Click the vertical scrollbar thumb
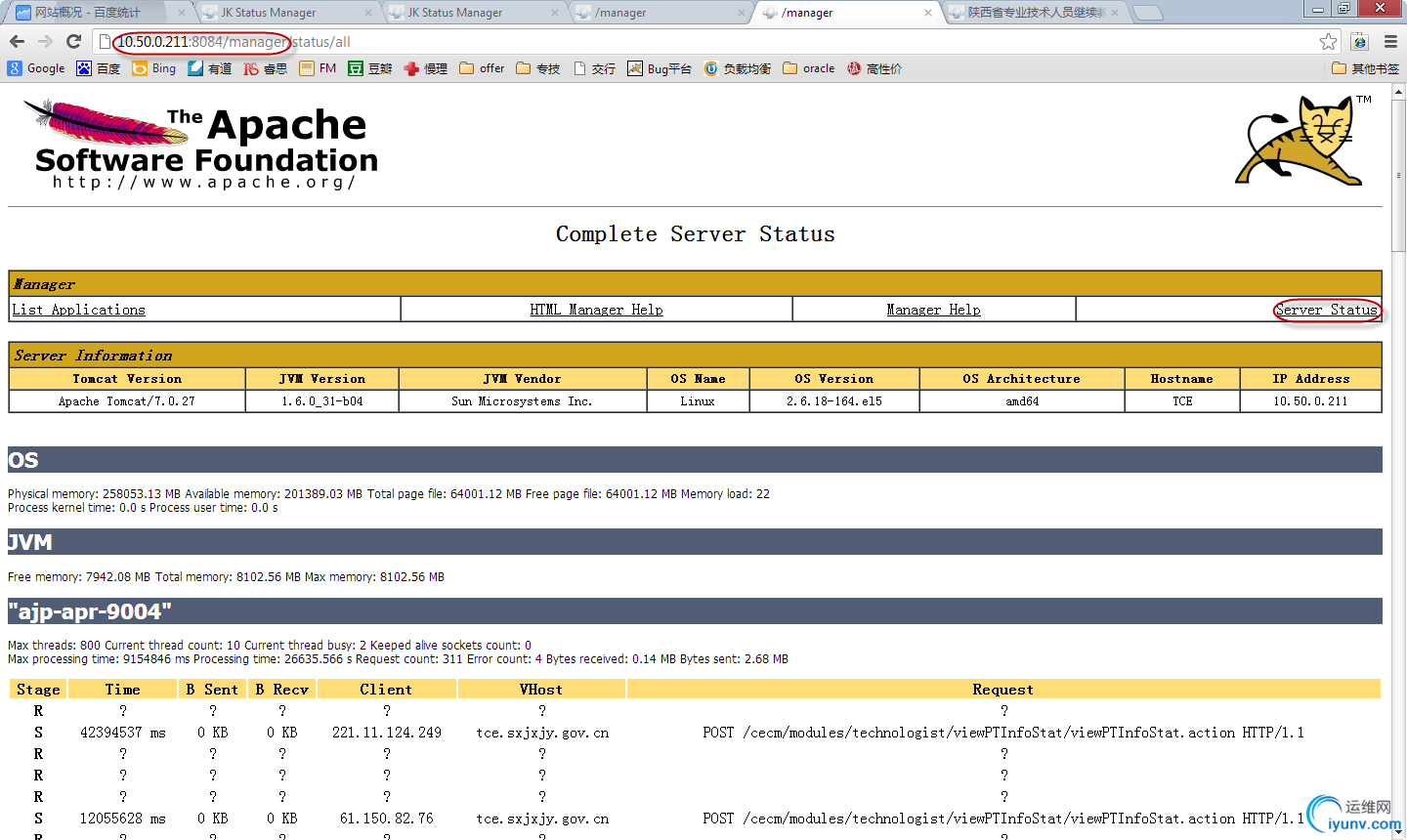The height and width of the screenshot is (840, 1407). (1398, 175)
